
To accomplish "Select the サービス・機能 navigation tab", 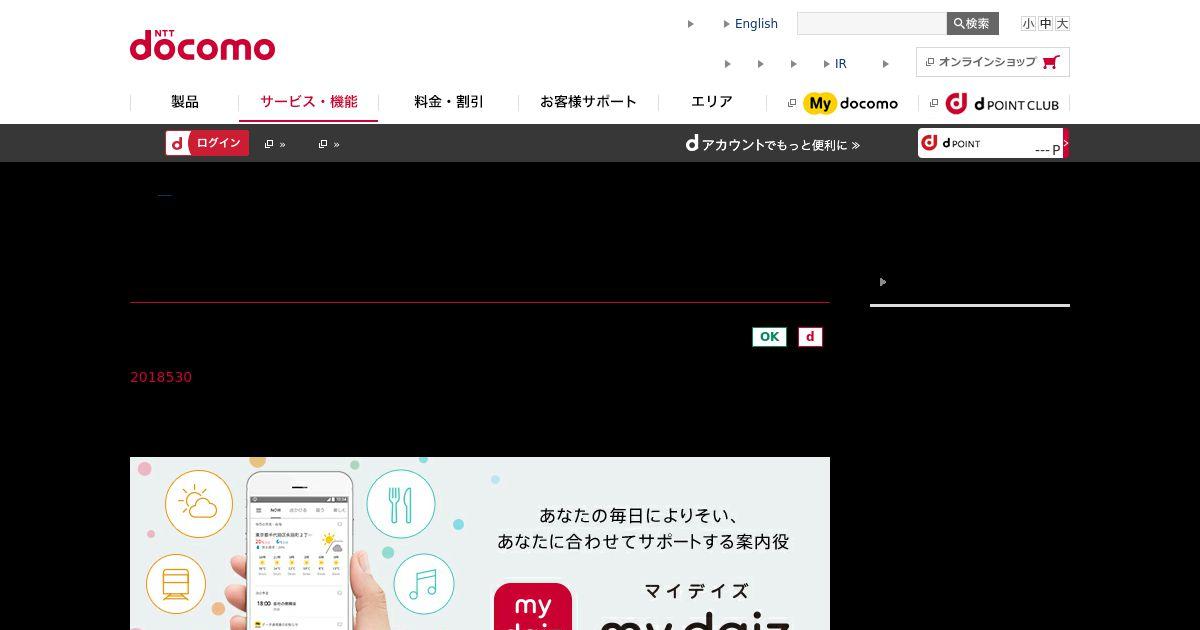I will click(x=308, y=102).
